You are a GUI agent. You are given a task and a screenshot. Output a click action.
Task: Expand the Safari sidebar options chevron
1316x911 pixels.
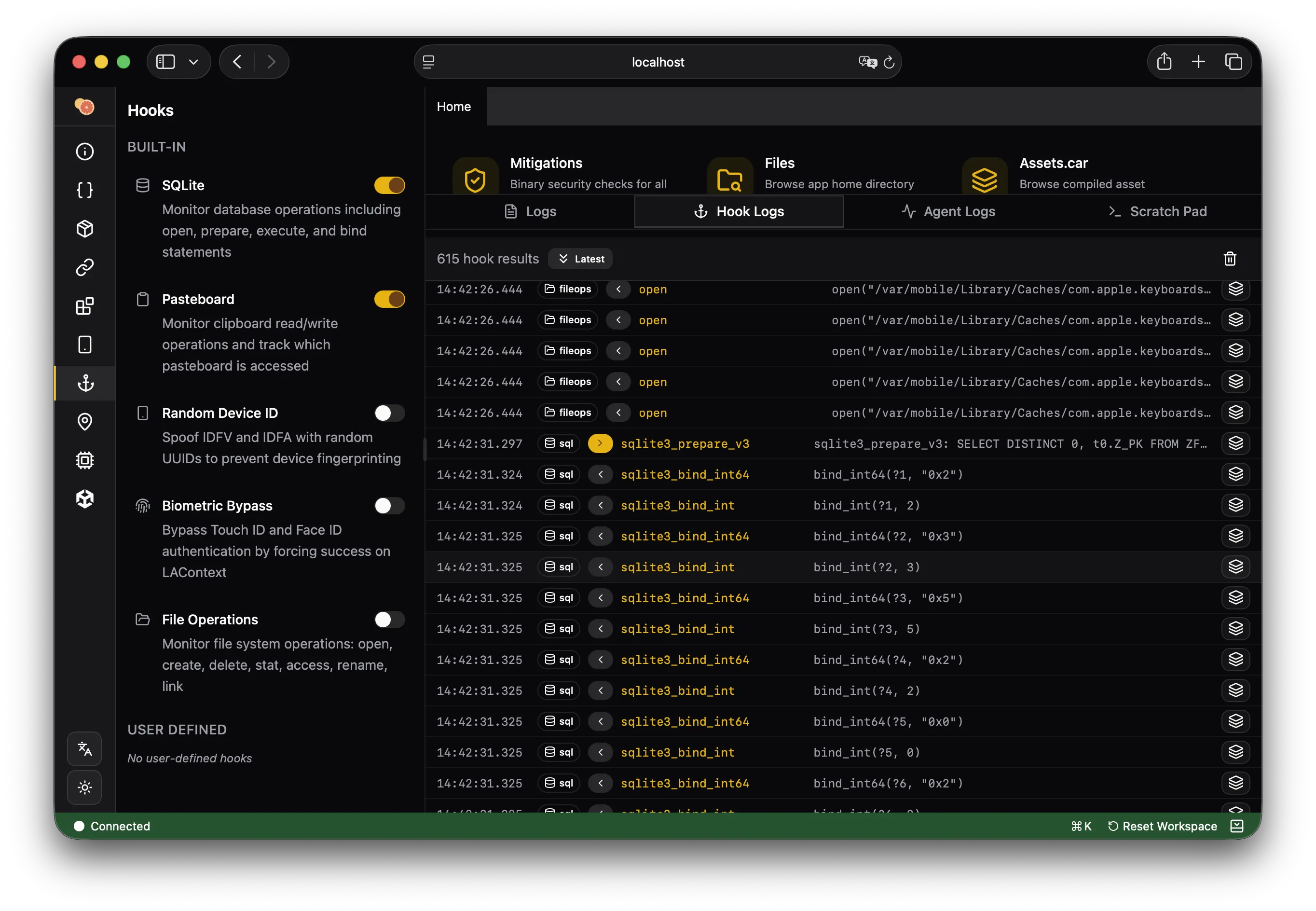pos(193,62)
